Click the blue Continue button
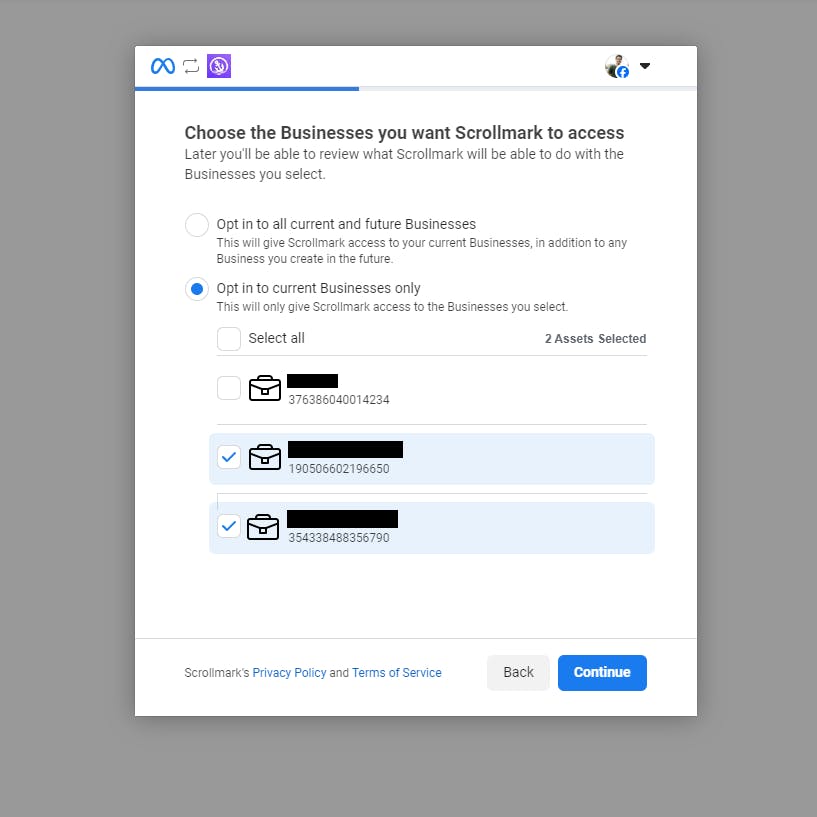This screenshot has height=817, width=817. pyautogui.click(x=602, y=673)
